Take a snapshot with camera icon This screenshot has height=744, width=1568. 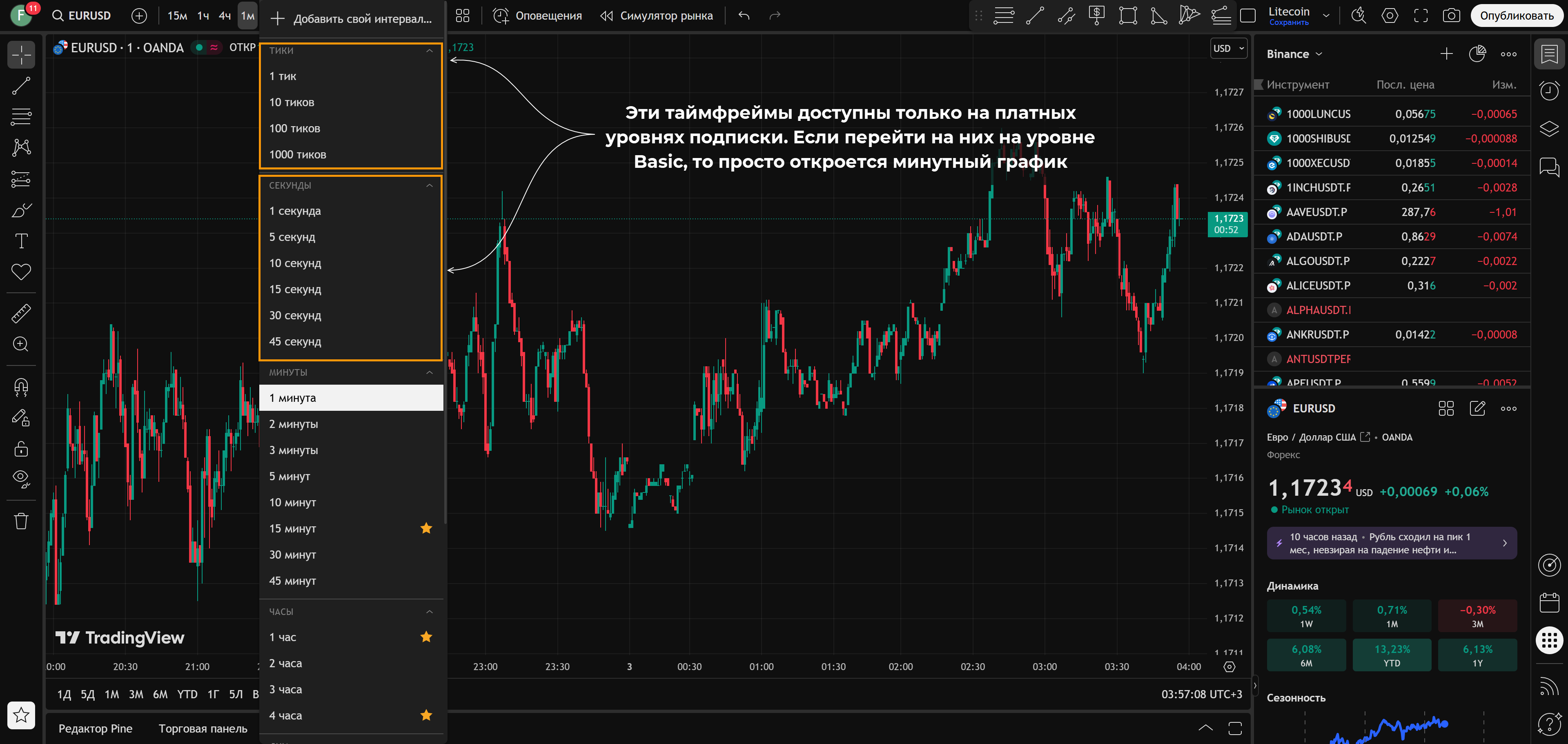coord(1451,16)
